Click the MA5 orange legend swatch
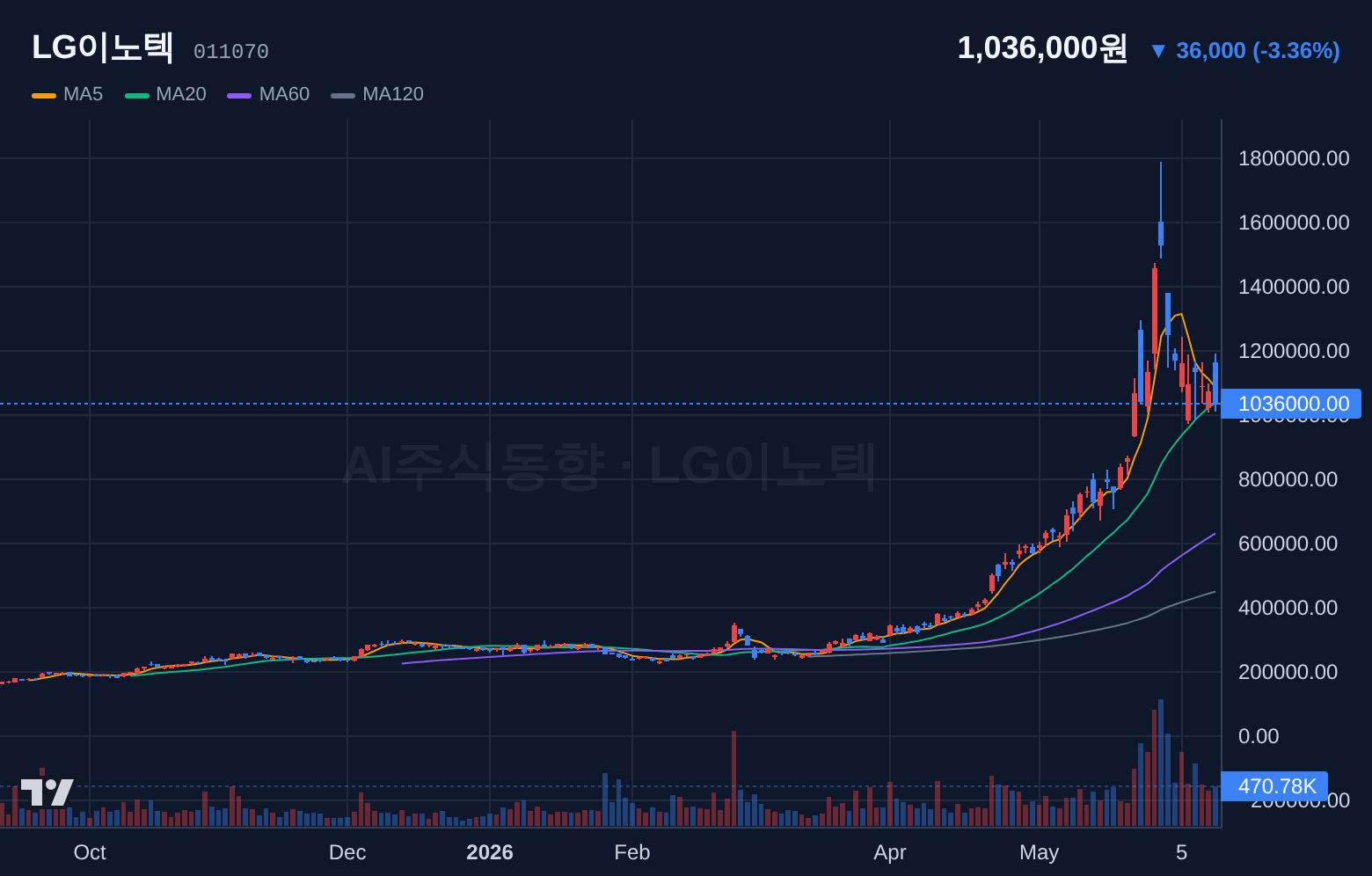 pyautogui.click(x=44, y=95)
